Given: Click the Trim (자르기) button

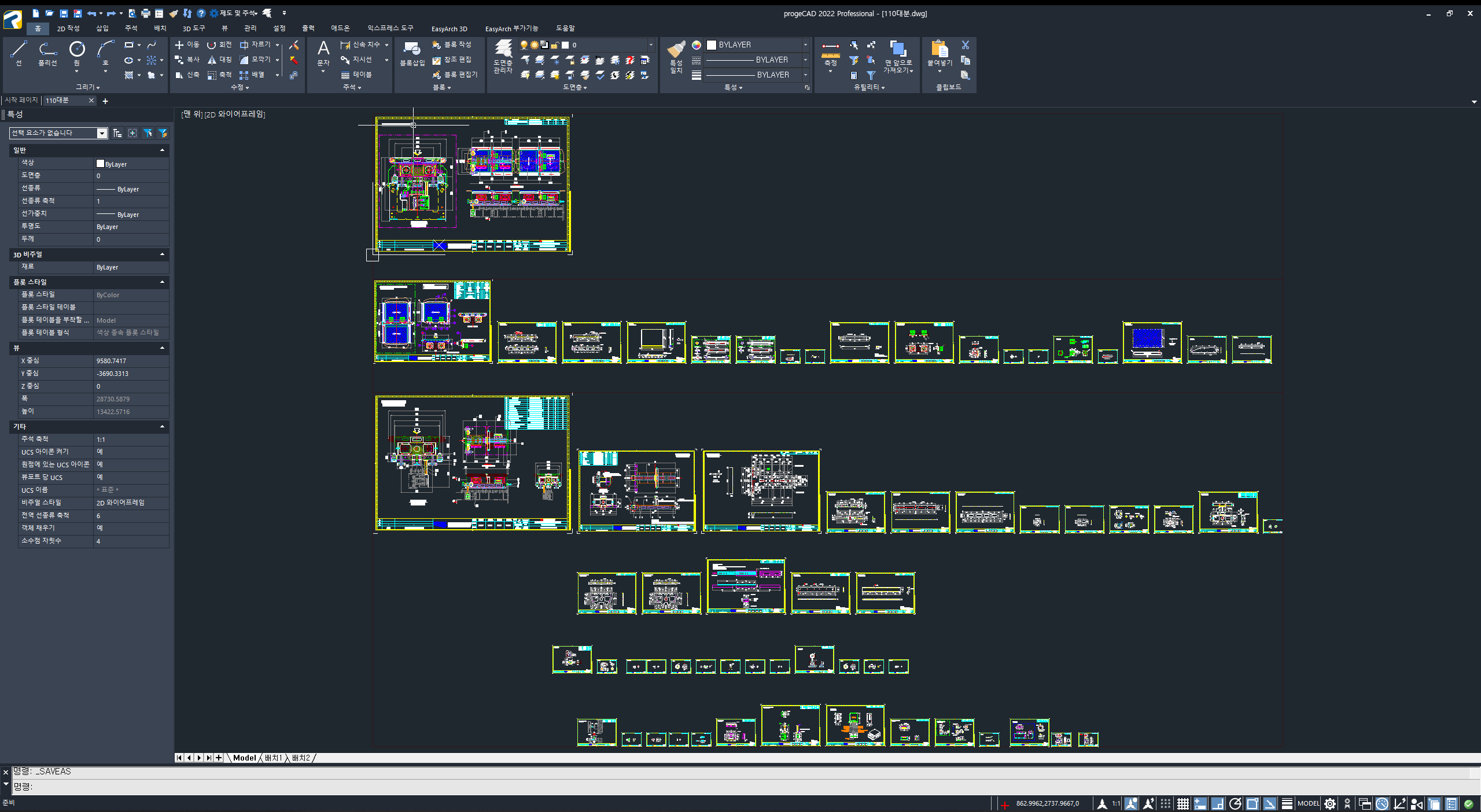Looking at the screenshot, I should [x=255, y=45].
